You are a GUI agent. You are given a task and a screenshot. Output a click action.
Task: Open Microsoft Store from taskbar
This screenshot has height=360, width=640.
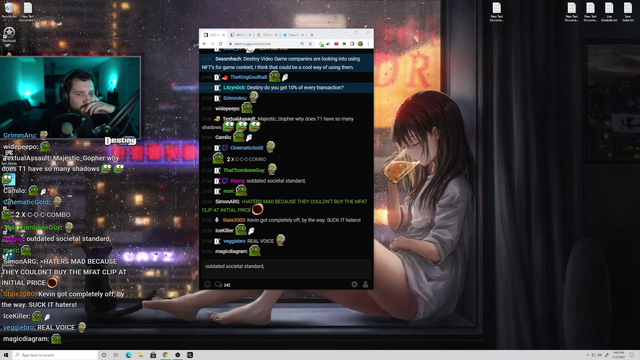point(153,355)
